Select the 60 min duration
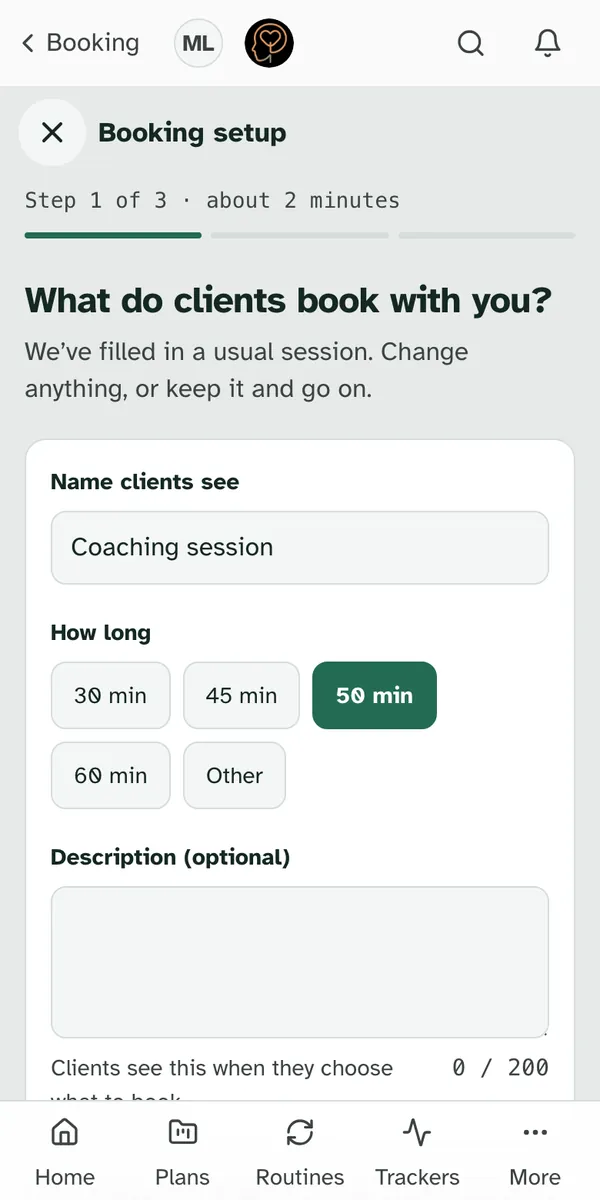Screen dimensions: 600x1200 tap(111, 775)
